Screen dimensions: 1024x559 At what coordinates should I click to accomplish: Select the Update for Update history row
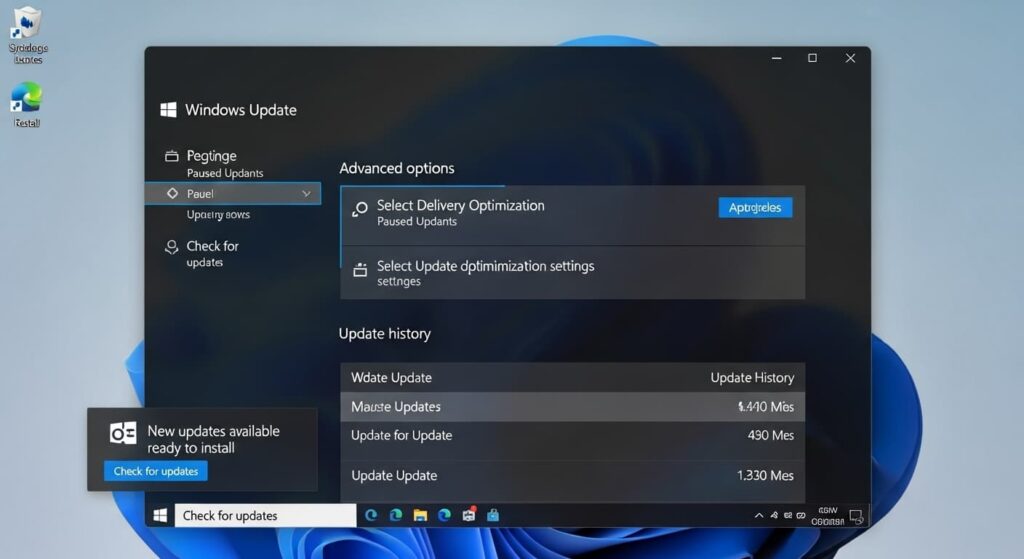(x=573, y=436)
